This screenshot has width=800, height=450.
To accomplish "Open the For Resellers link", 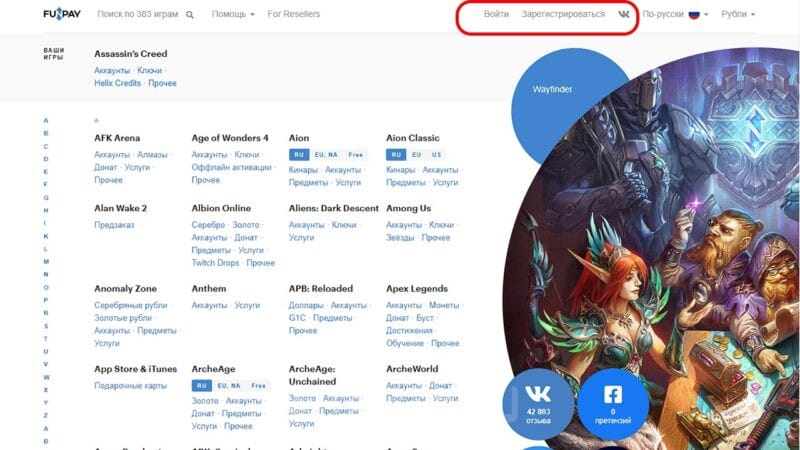I will (294, 14).
